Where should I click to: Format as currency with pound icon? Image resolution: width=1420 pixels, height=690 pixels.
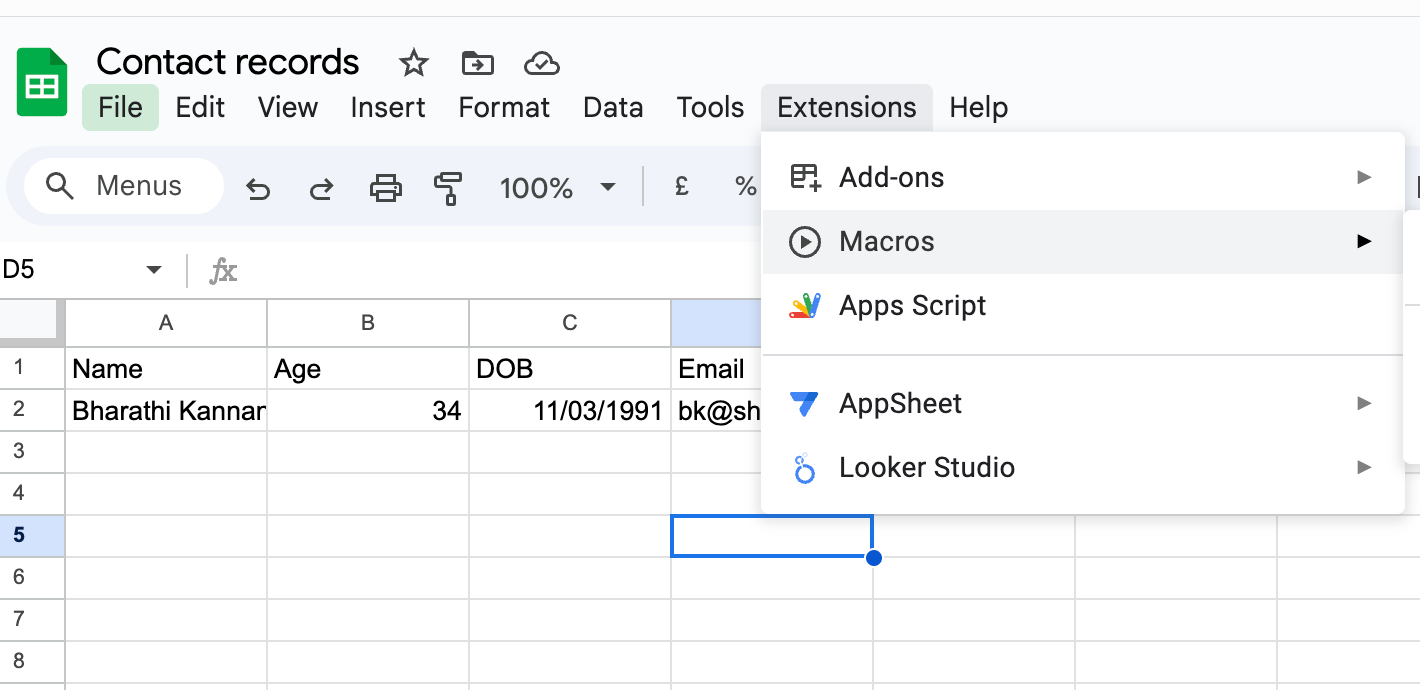pos(682,187)
